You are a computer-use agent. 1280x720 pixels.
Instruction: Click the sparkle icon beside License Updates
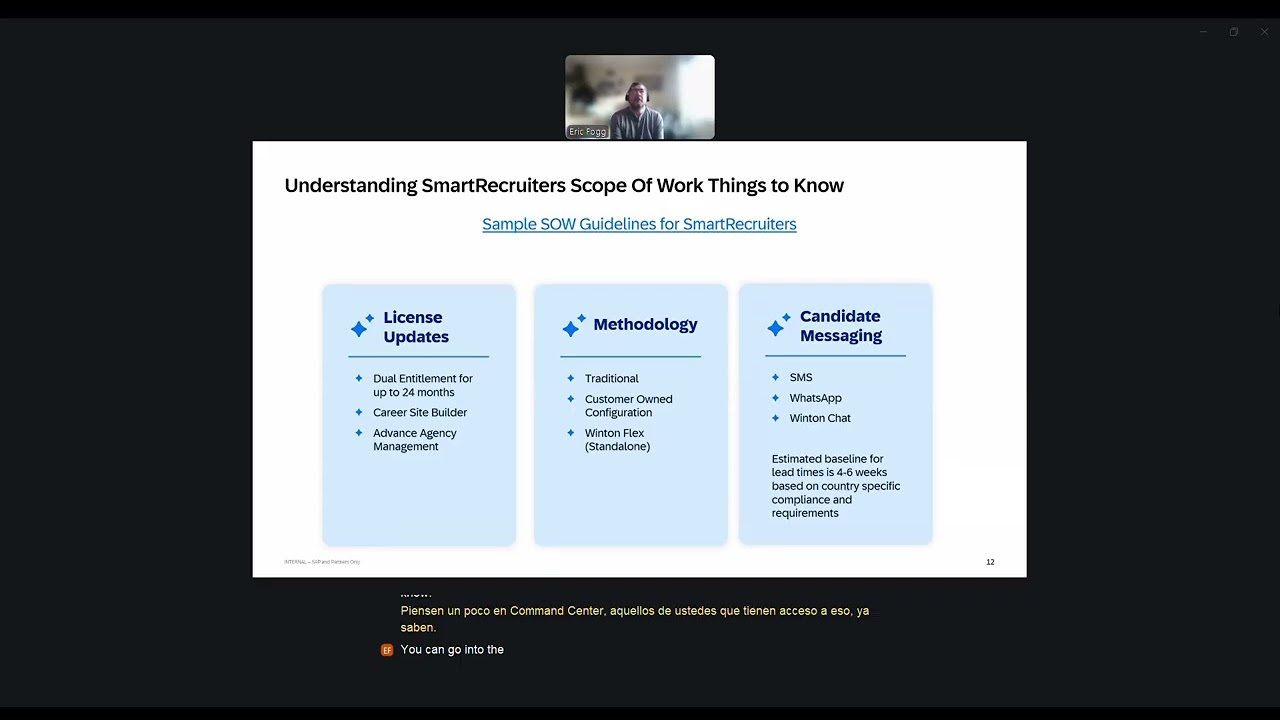(362, 327)
